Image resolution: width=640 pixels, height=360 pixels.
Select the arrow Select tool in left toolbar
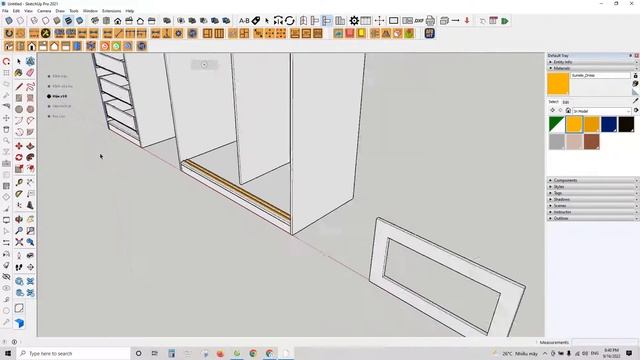(x=19, y=62)
